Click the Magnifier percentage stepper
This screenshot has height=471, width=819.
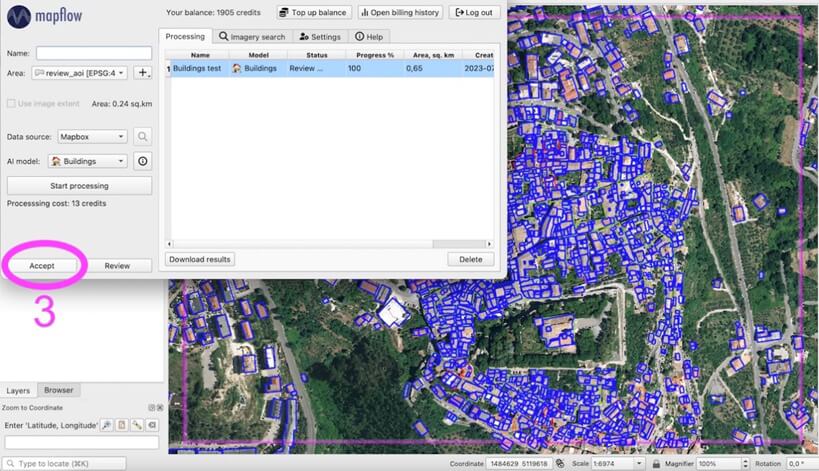744,464
